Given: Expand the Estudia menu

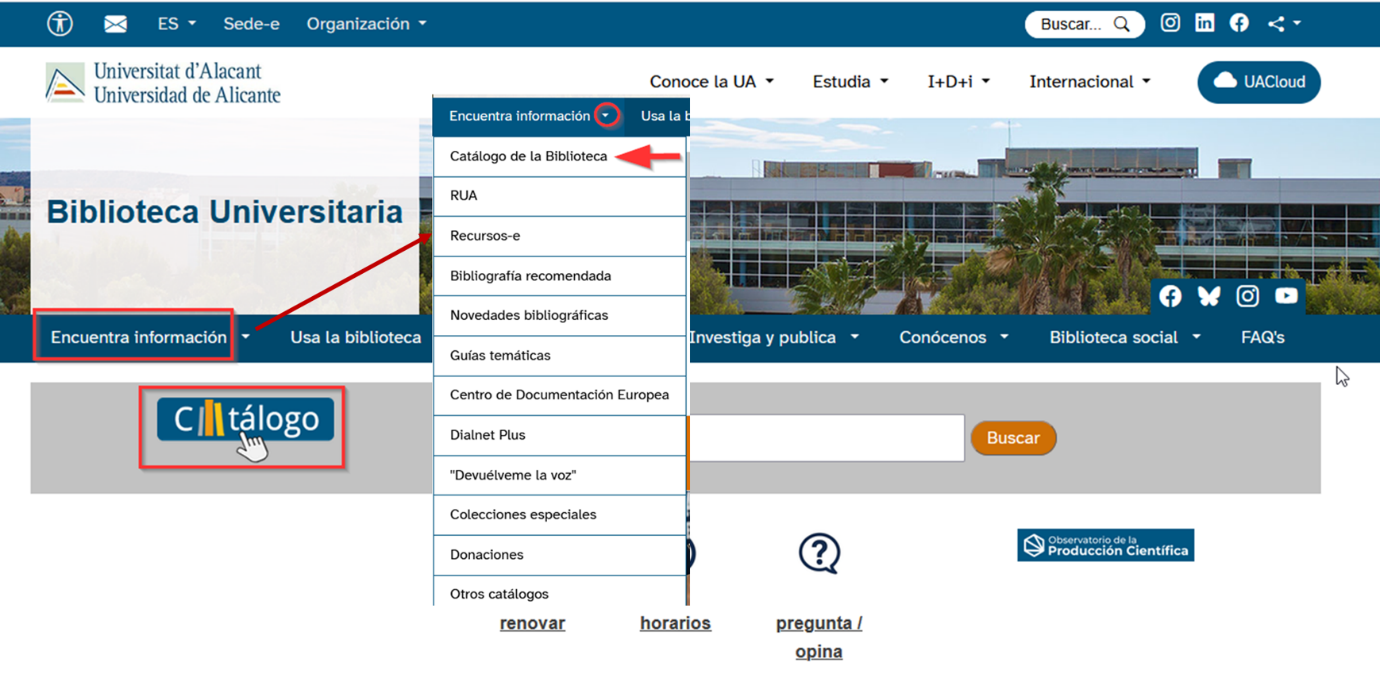Looking at the screenshot, I should pos(850,82).
